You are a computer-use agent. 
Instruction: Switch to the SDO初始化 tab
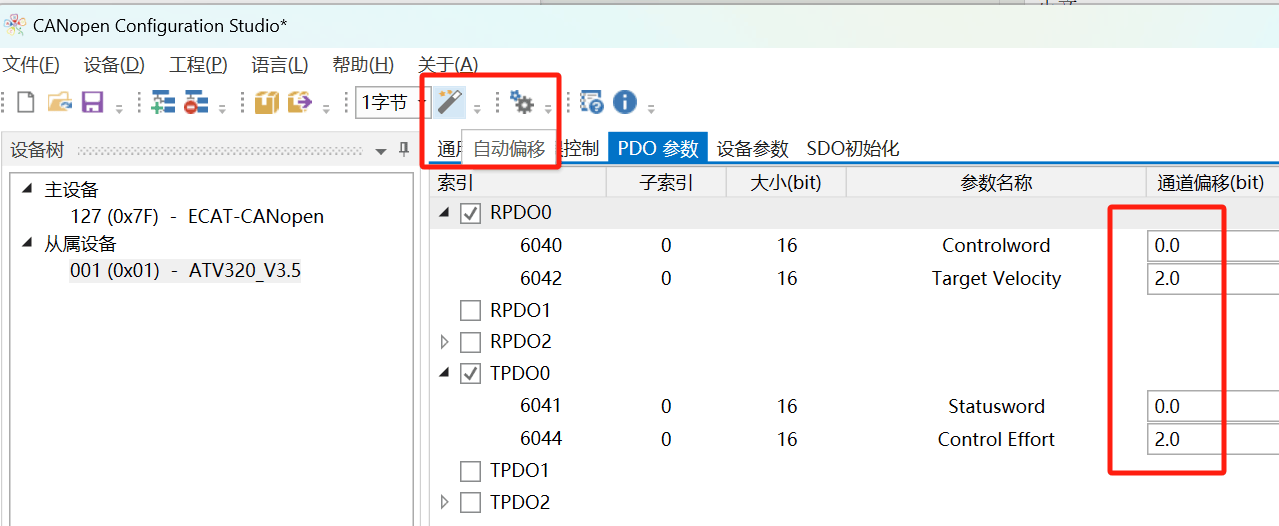tap(853, 149)
